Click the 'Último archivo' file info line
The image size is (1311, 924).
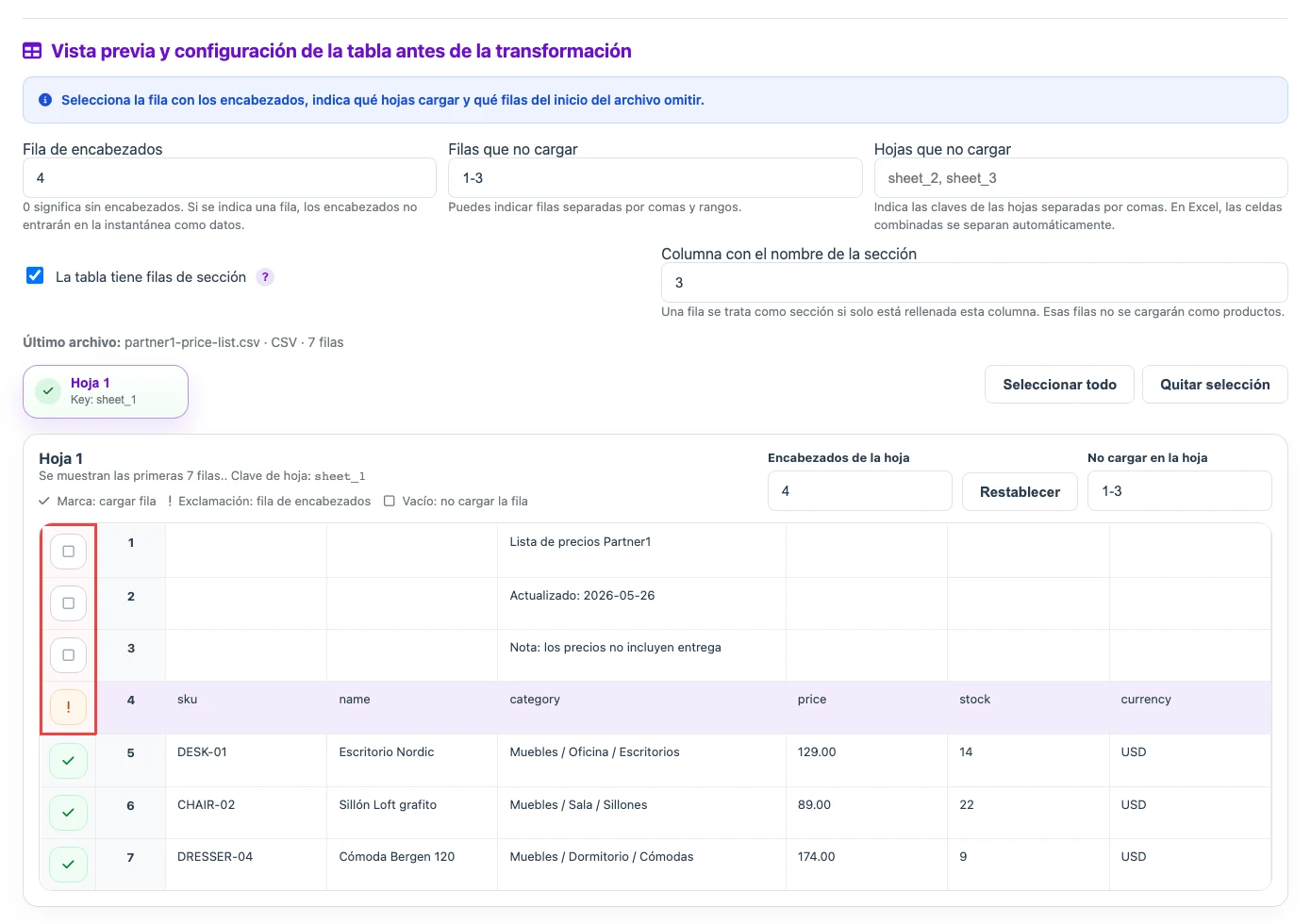point(183,342)
